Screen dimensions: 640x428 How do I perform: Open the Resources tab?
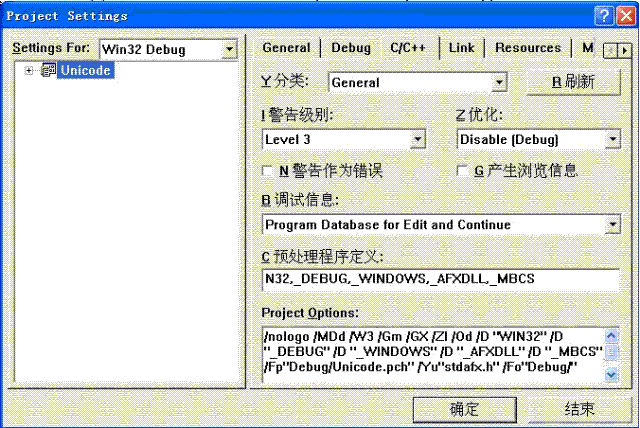click(x=527, y=48)
